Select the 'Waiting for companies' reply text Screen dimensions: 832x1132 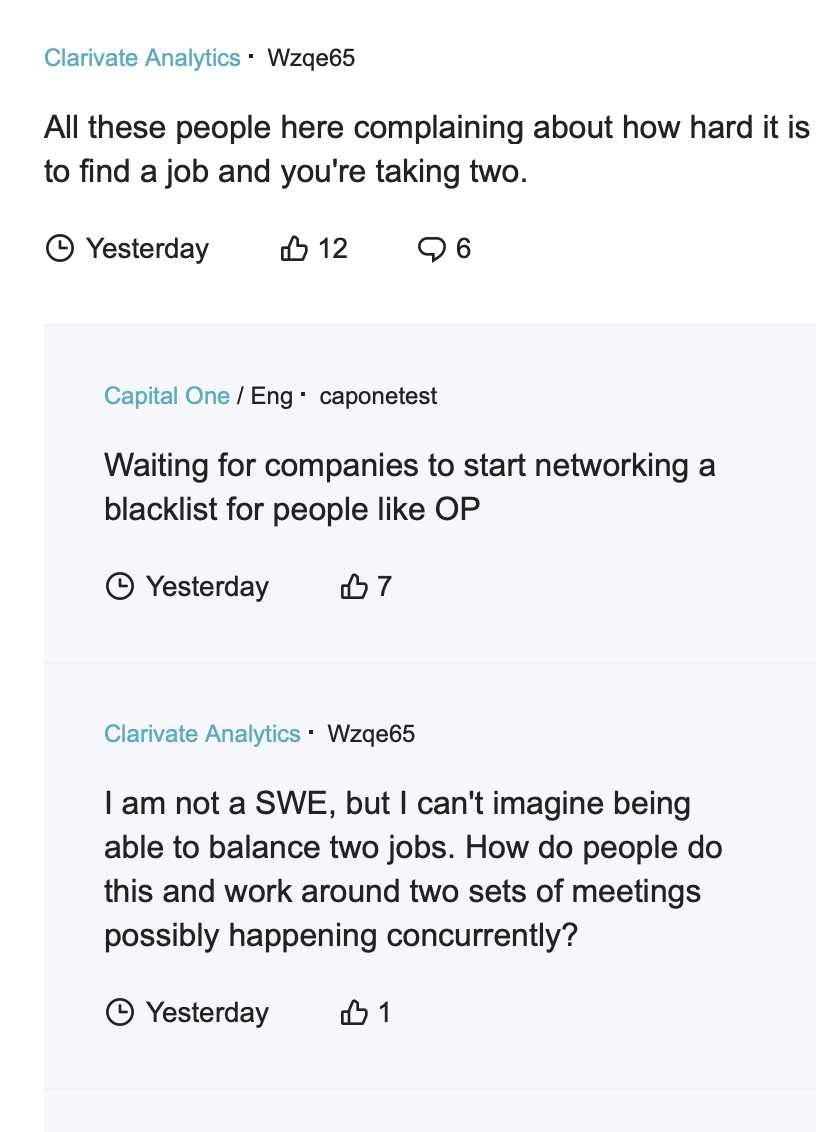point(410,487)
